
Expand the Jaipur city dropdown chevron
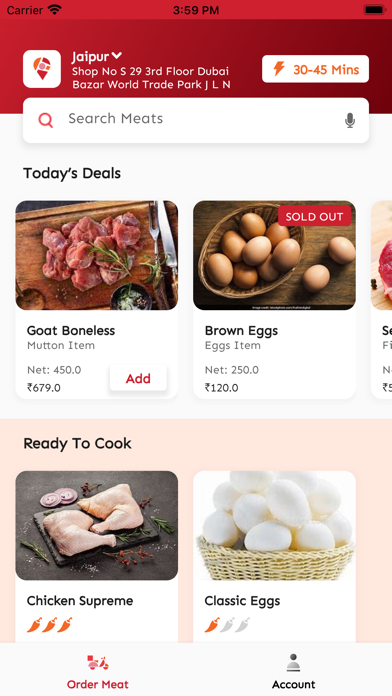coord(116,56)
